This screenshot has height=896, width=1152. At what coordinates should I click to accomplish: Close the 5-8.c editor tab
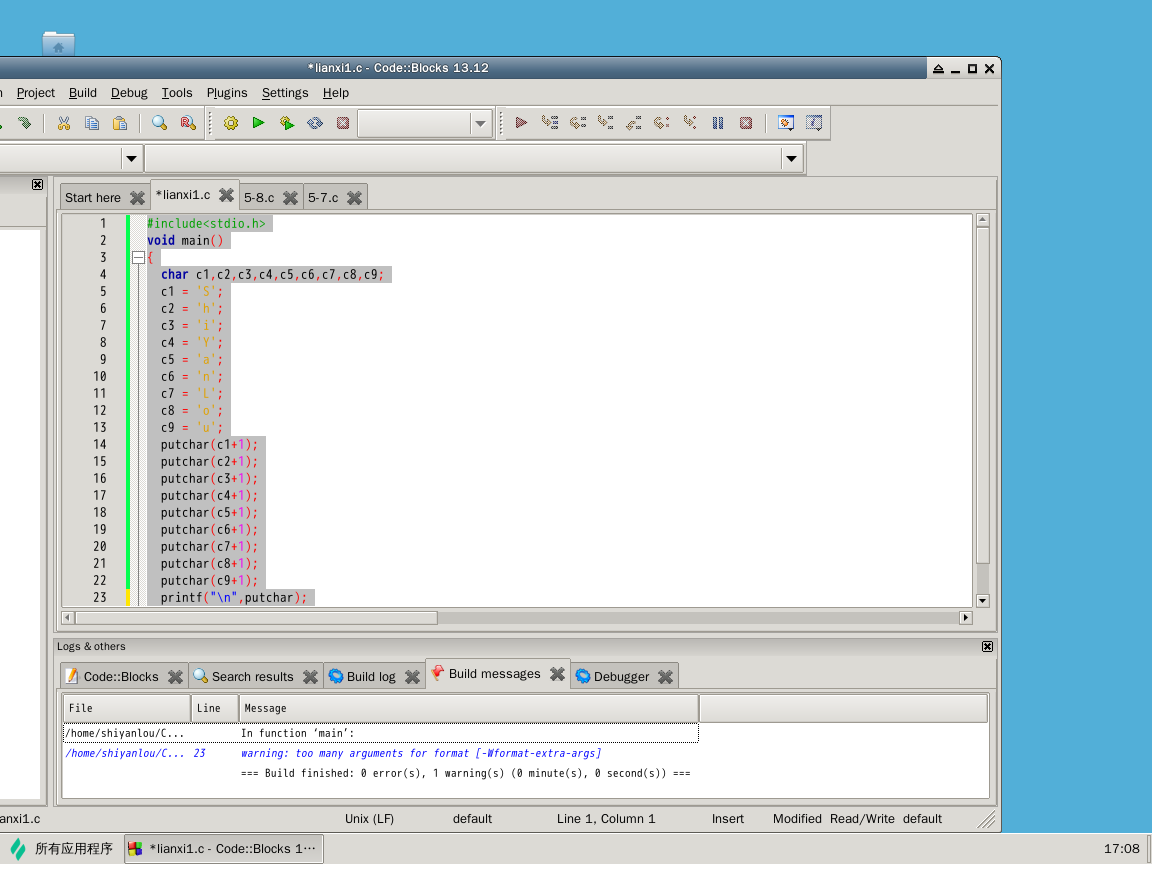tap(290, 198)
